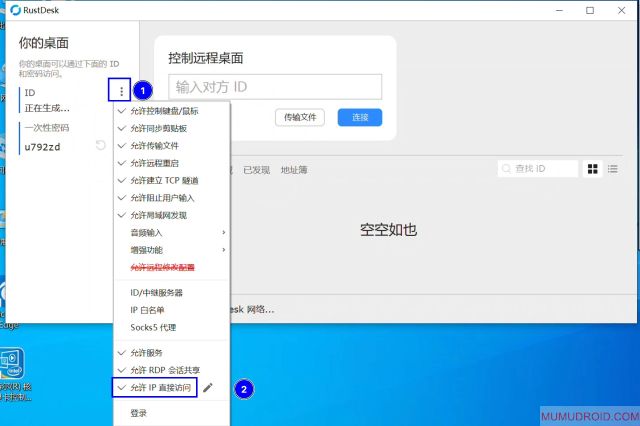Open Socks5 代理 settings
Image resolution: width=640 pixels, height=426 pixels.
(171, 327)
